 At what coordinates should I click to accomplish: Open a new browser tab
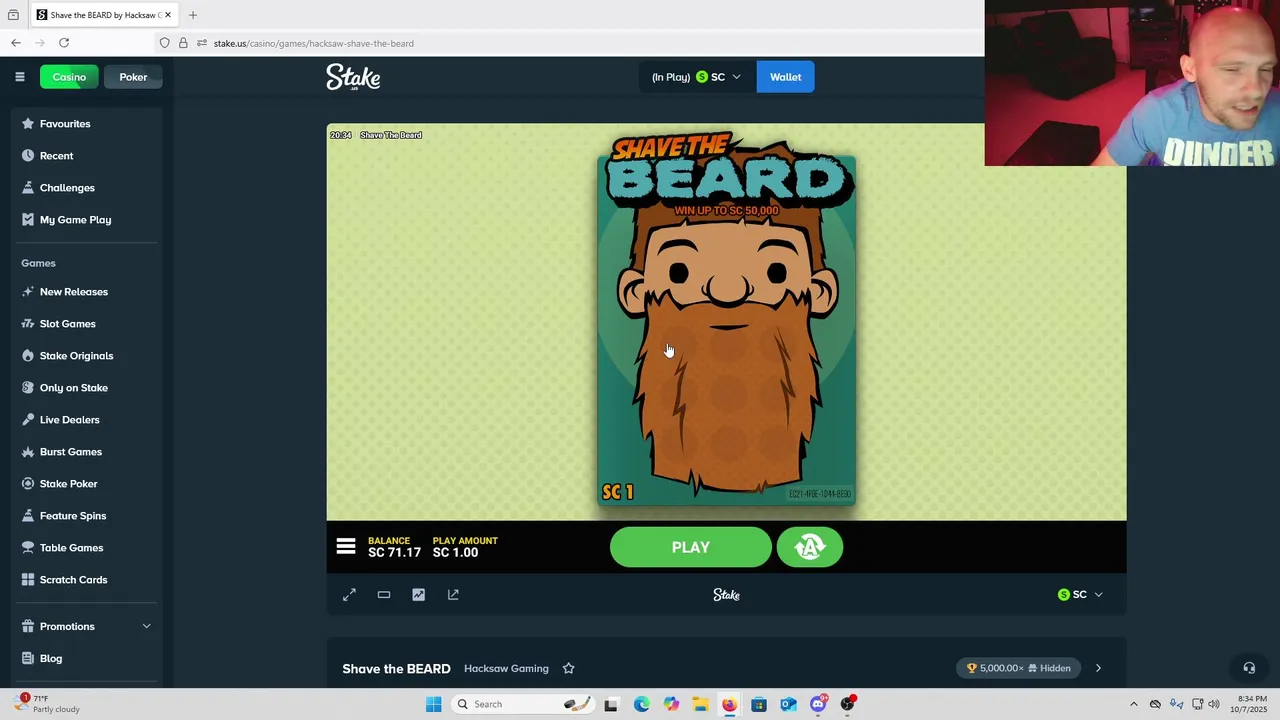pyautogui.click(x=193, y=15)
